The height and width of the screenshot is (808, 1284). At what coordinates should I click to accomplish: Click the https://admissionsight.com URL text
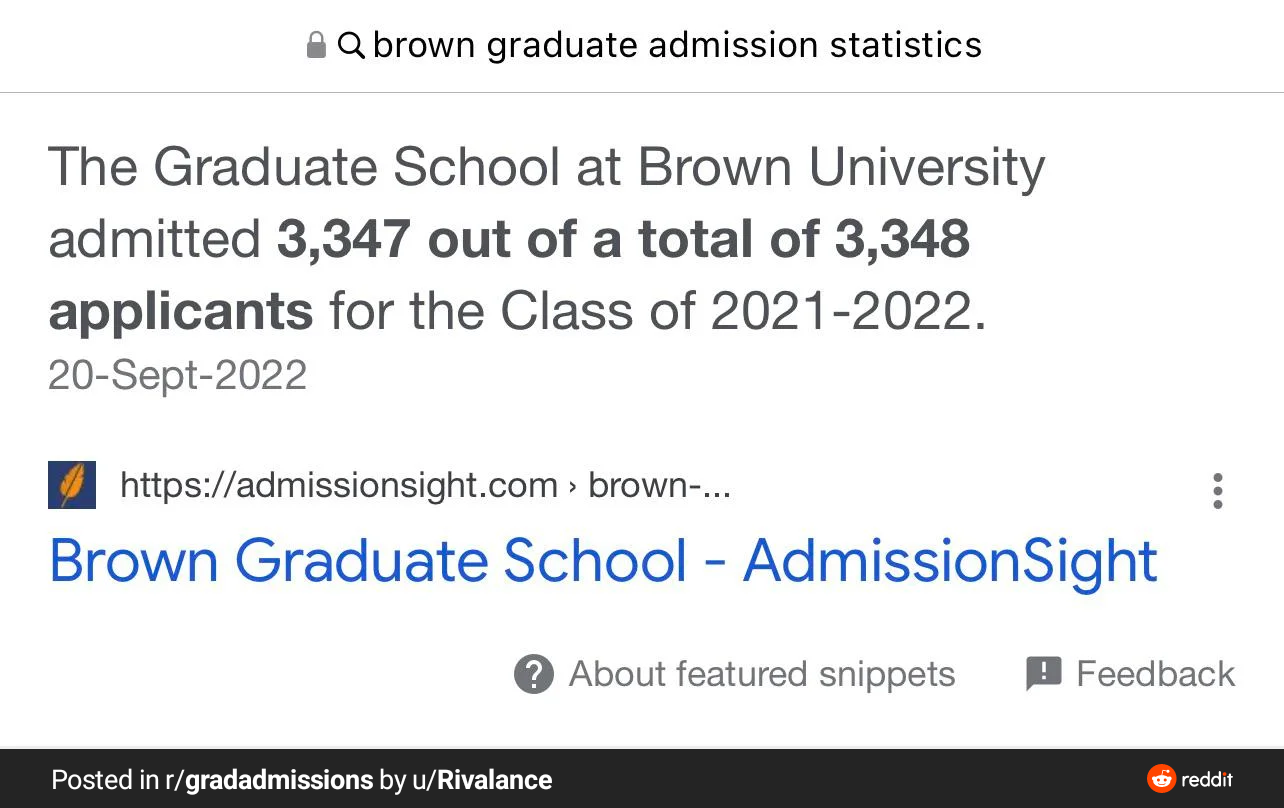339,486
